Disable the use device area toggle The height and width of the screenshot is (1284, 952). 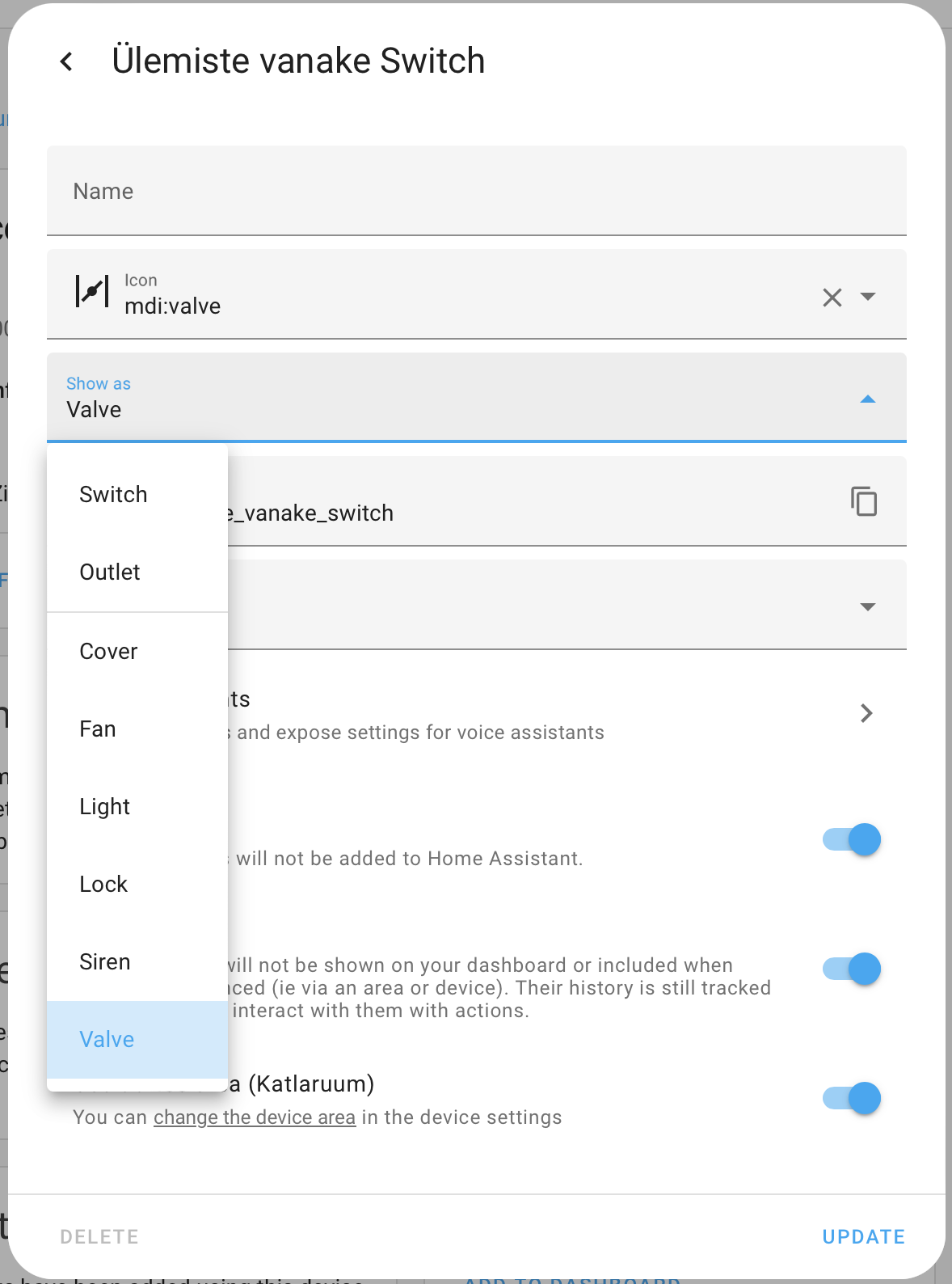point(852,1098)
